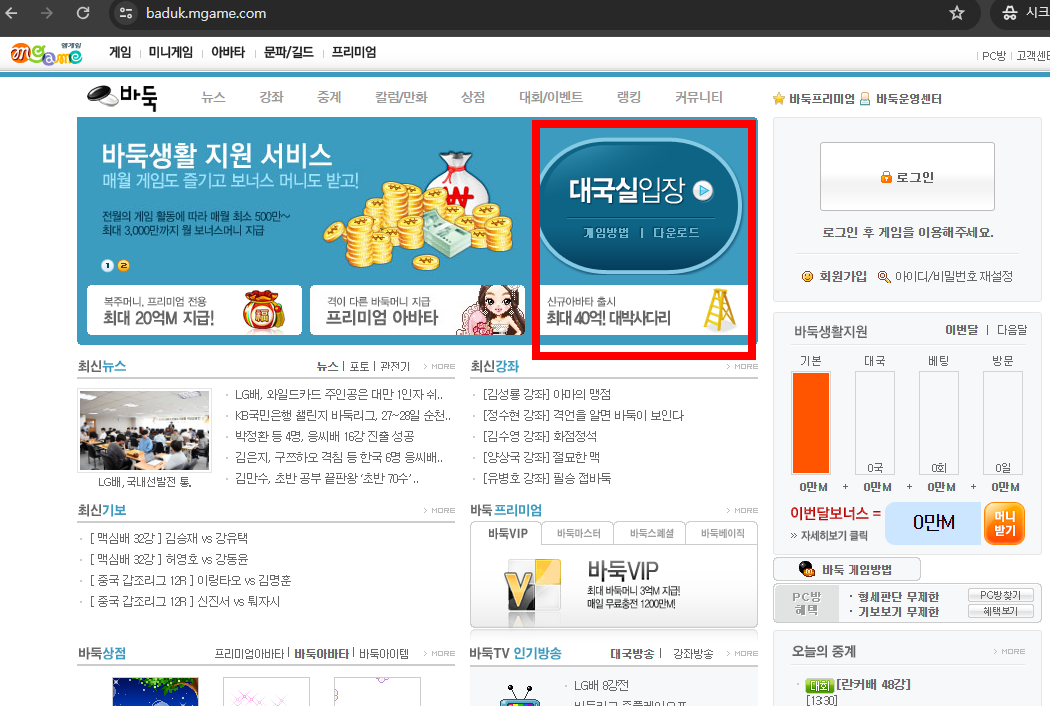Expand MORE next to 최신뉴스
Image resolution: width=1050 pixels, height=706 pixels.
click(x=438, y=366)
